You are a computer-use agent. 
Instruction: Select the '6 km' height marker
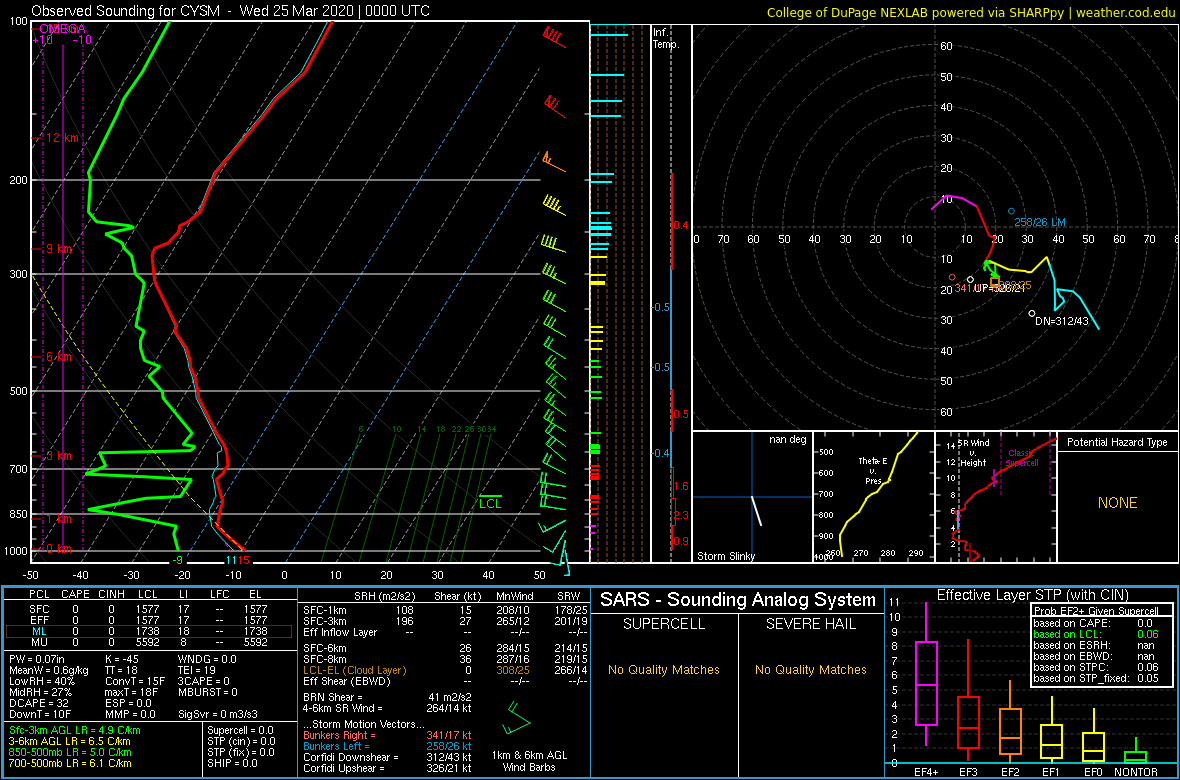pos(59,356)
